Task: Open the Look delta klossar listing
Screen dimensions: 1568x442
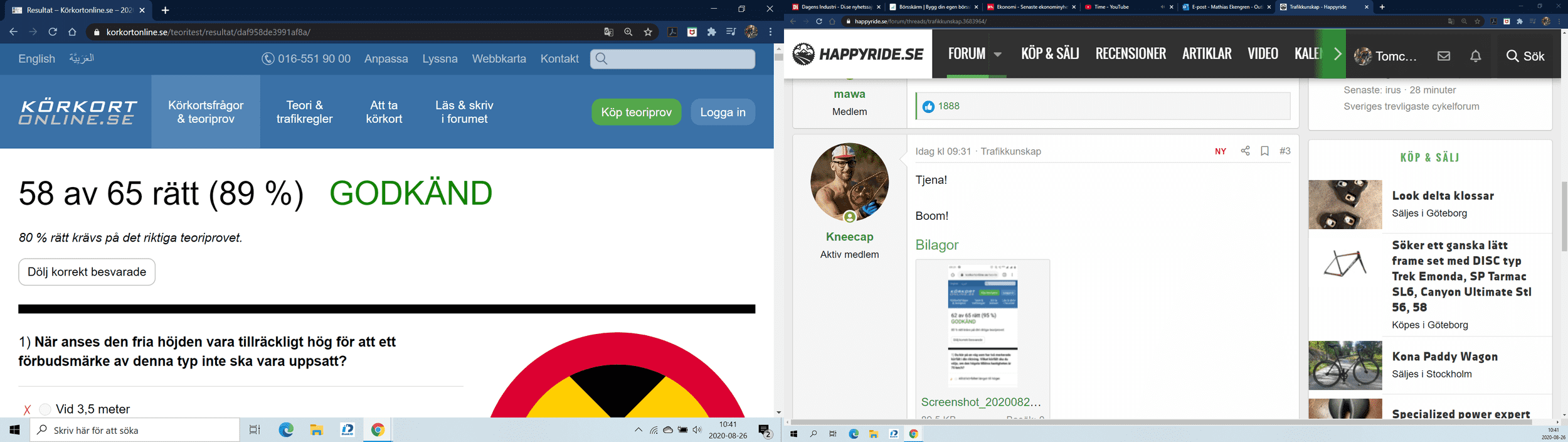Action: pos(1443,196)
